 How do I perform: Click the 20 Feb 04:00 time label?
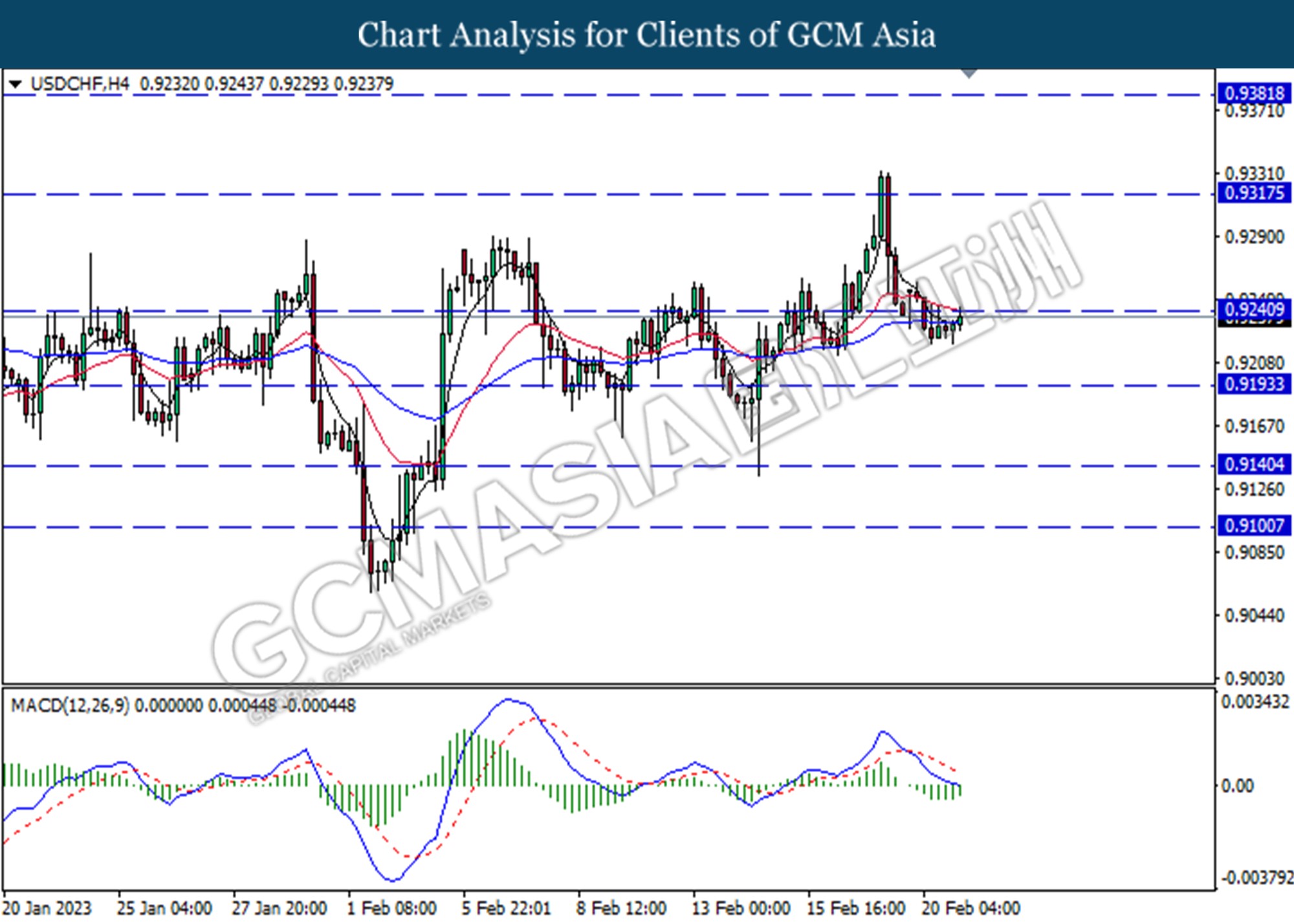pyautogui.click(x=971, y=908)
